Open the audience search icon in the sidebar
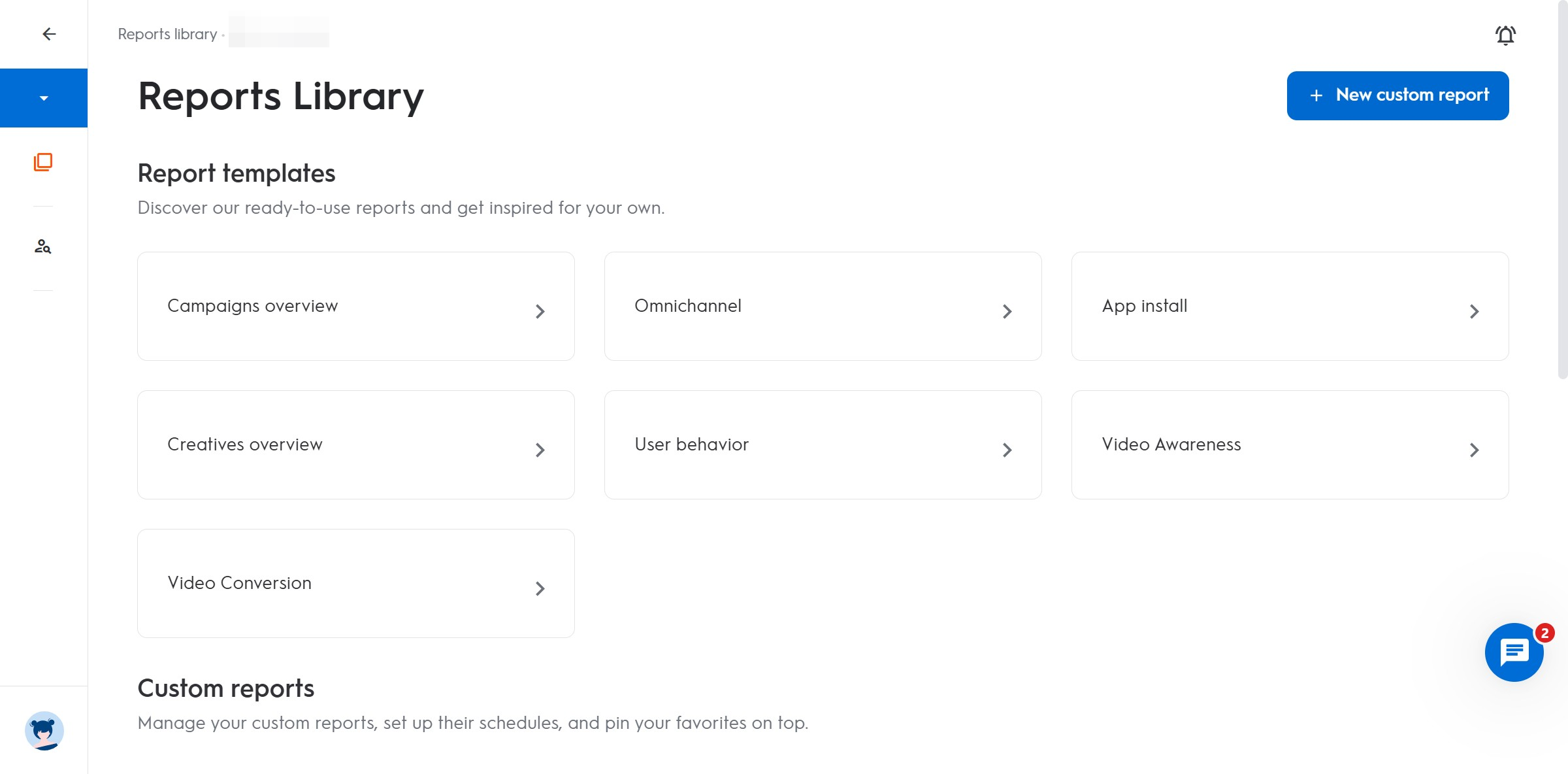The height and width of the screenshot is (774, 1568). click(43, 246)
